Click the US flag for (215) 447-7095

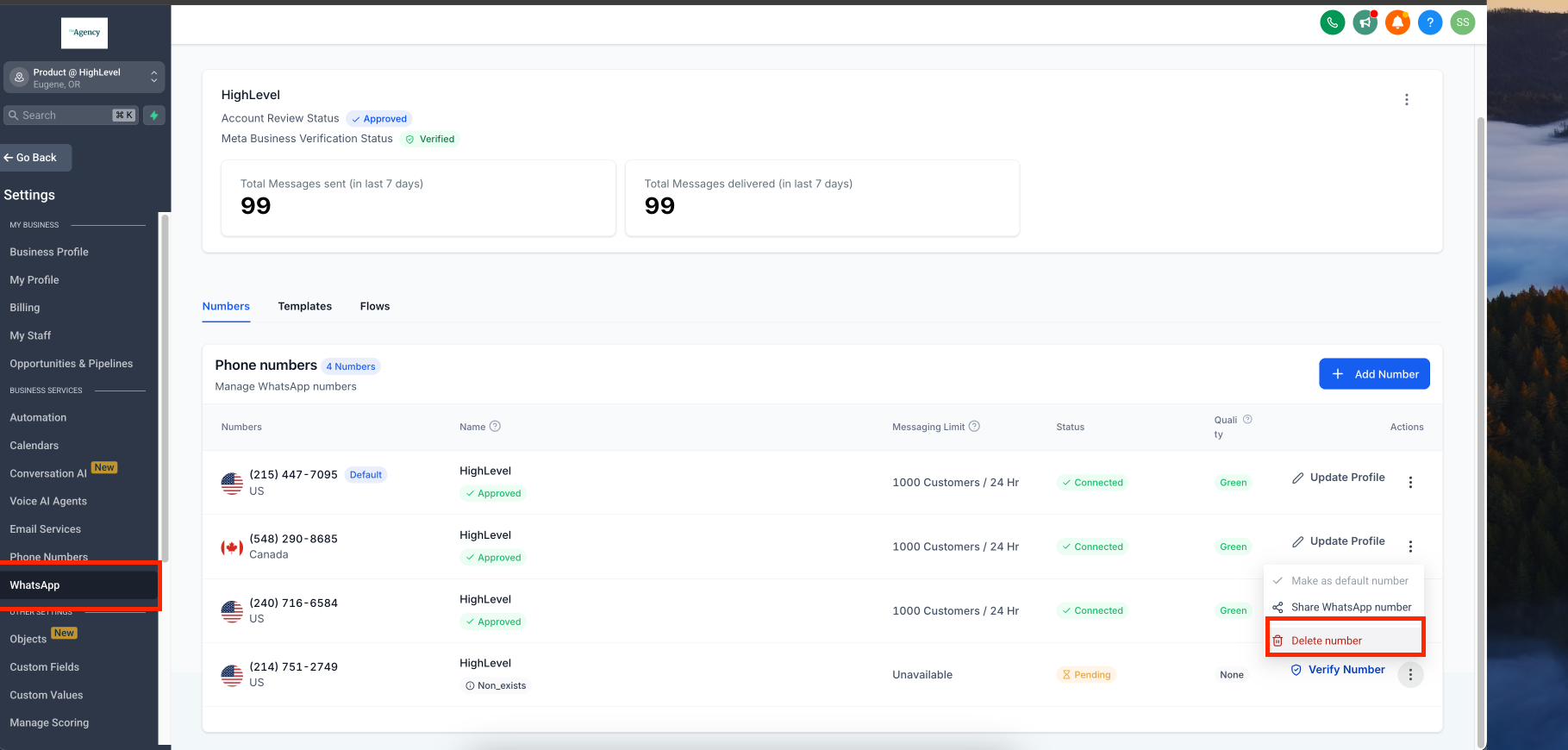(232, 484)
